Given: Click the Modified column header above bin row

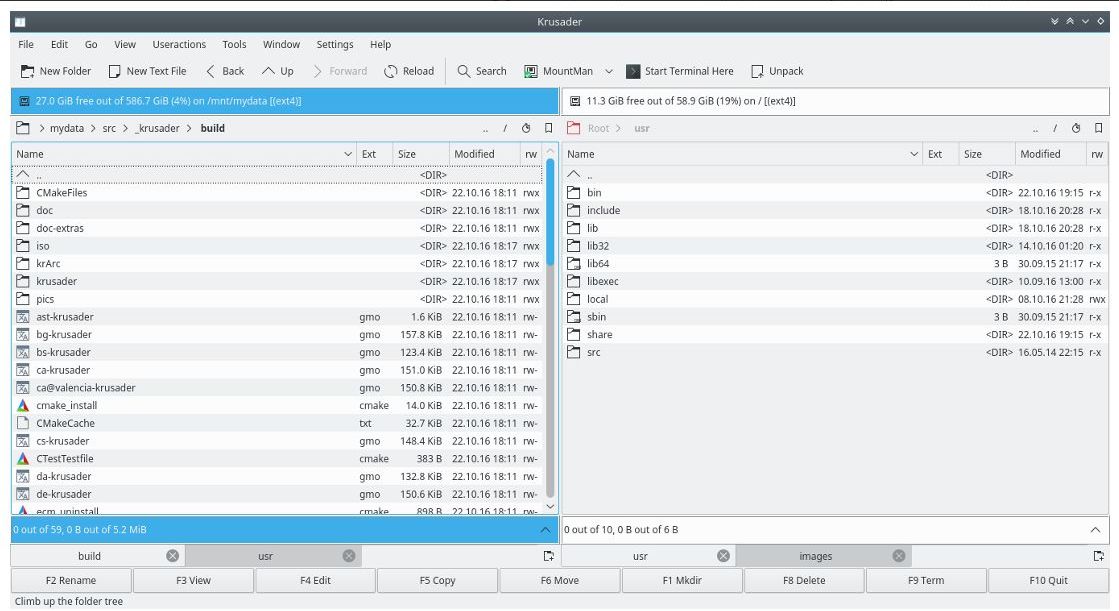Looking at the screenshot, I should [1050, 154].
